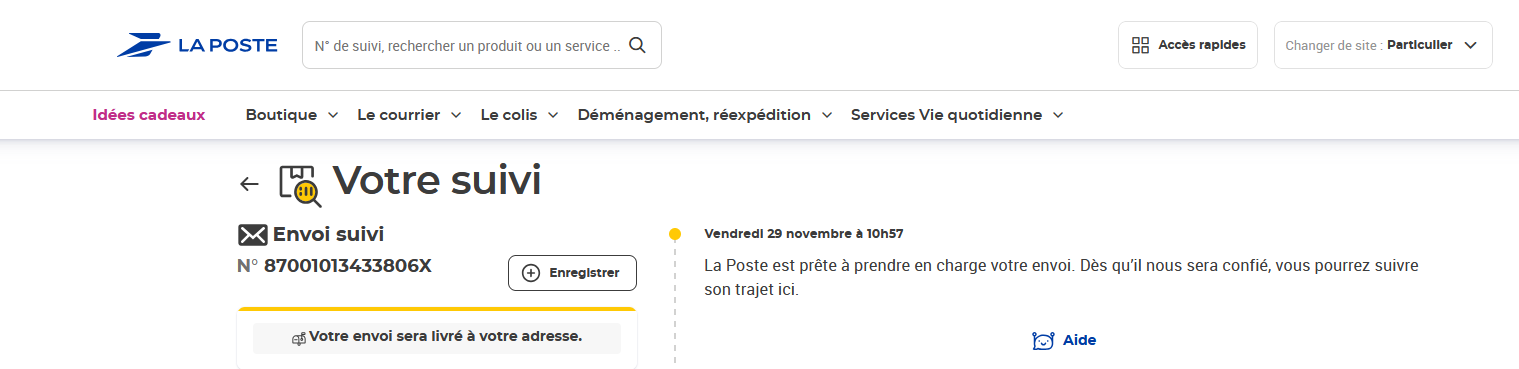
Task: Expand the Boutique menu
Action: point(292,115)
